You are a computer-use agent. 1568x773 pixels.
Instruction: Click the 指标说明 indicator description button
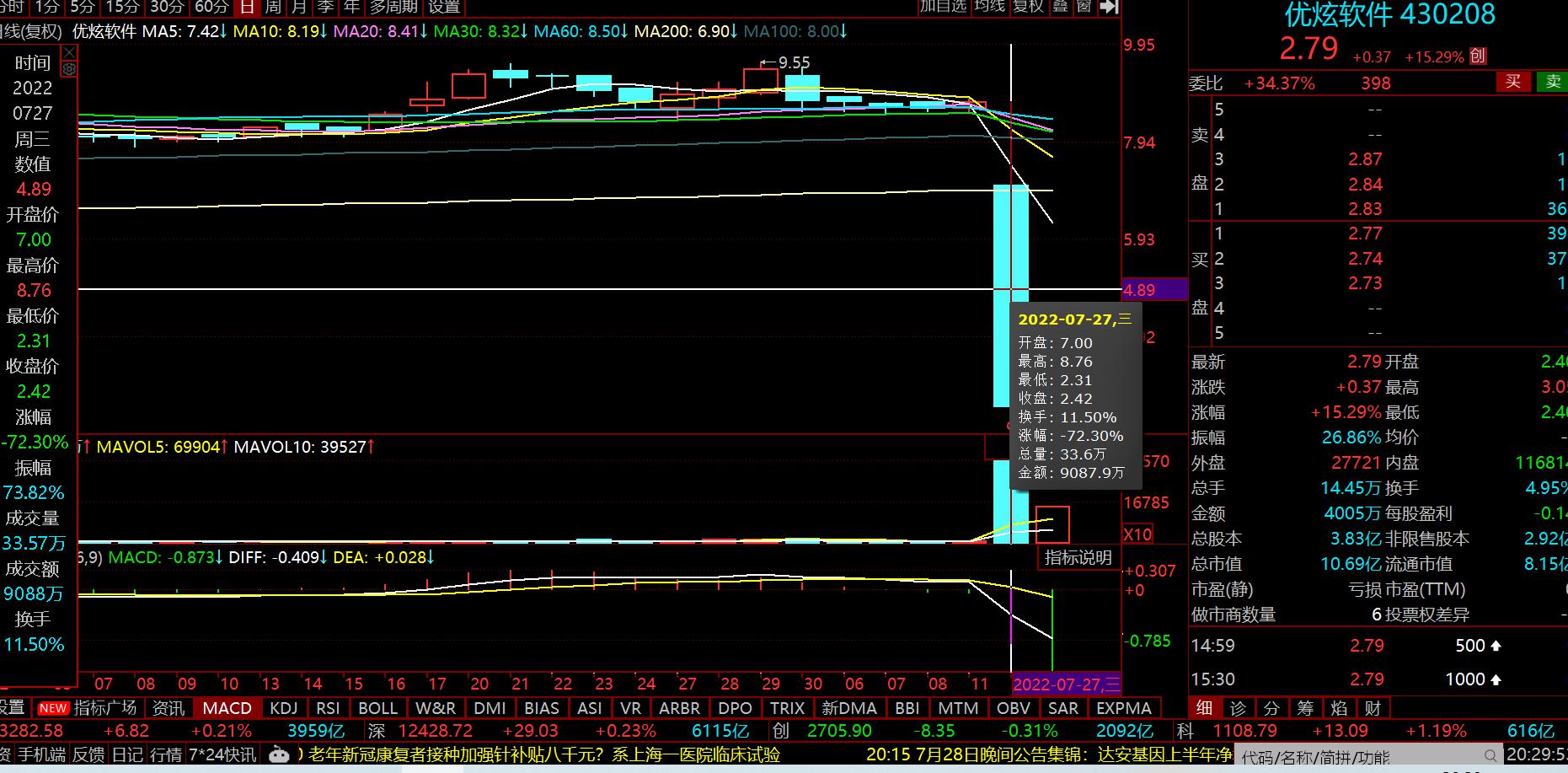(1078, 557)
